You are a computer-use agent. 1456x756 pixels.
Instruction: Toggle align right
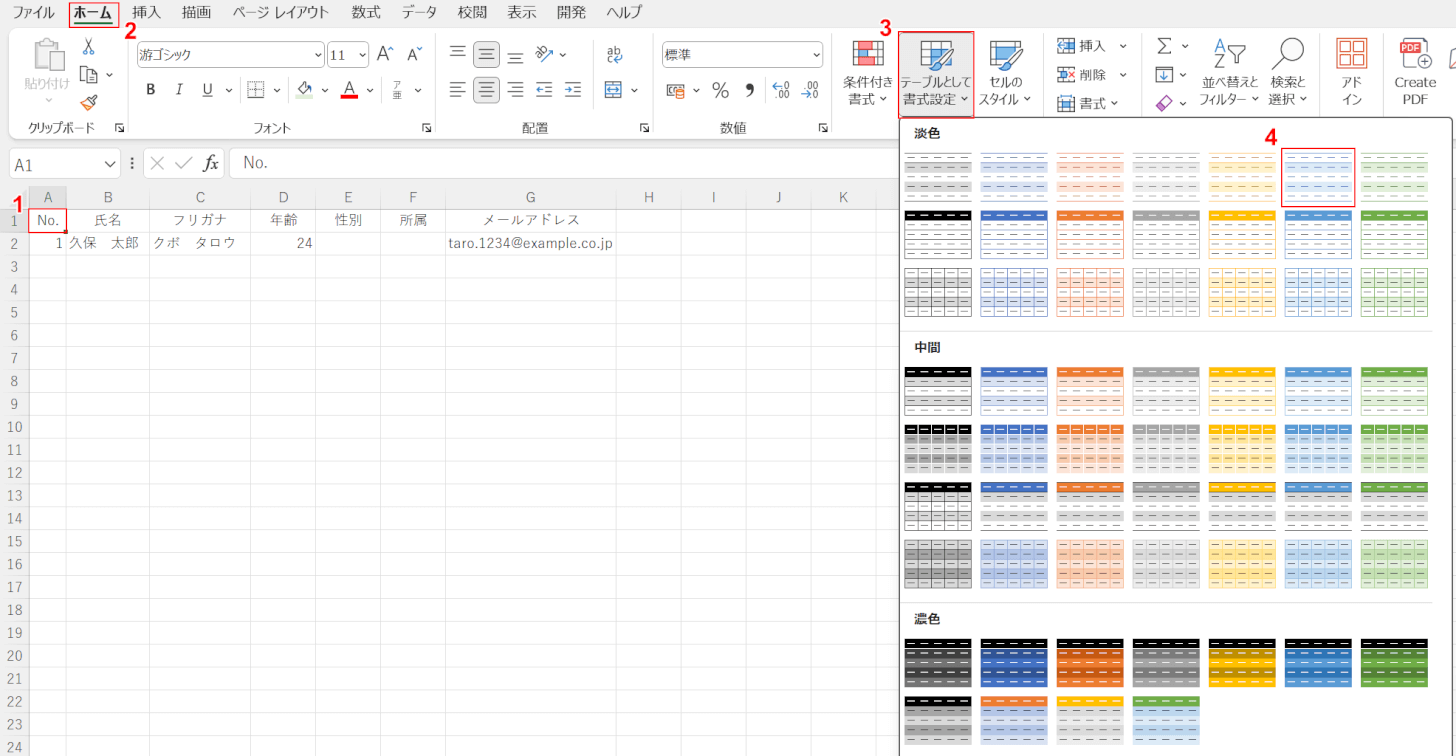515,90
